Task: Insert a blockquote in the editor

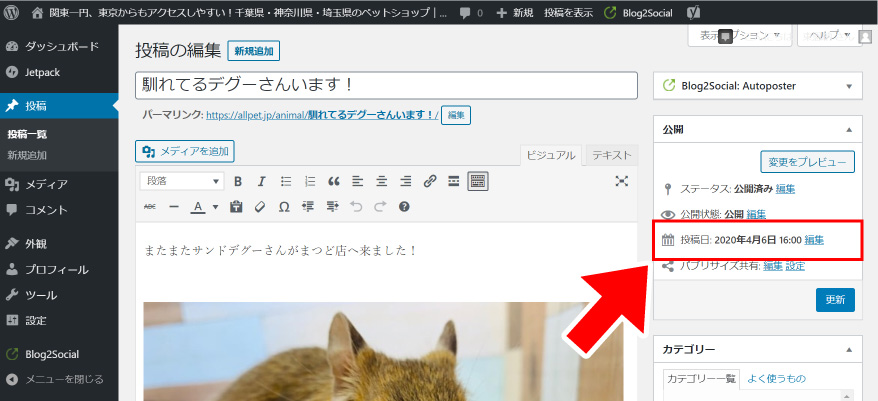Action: 334,181
